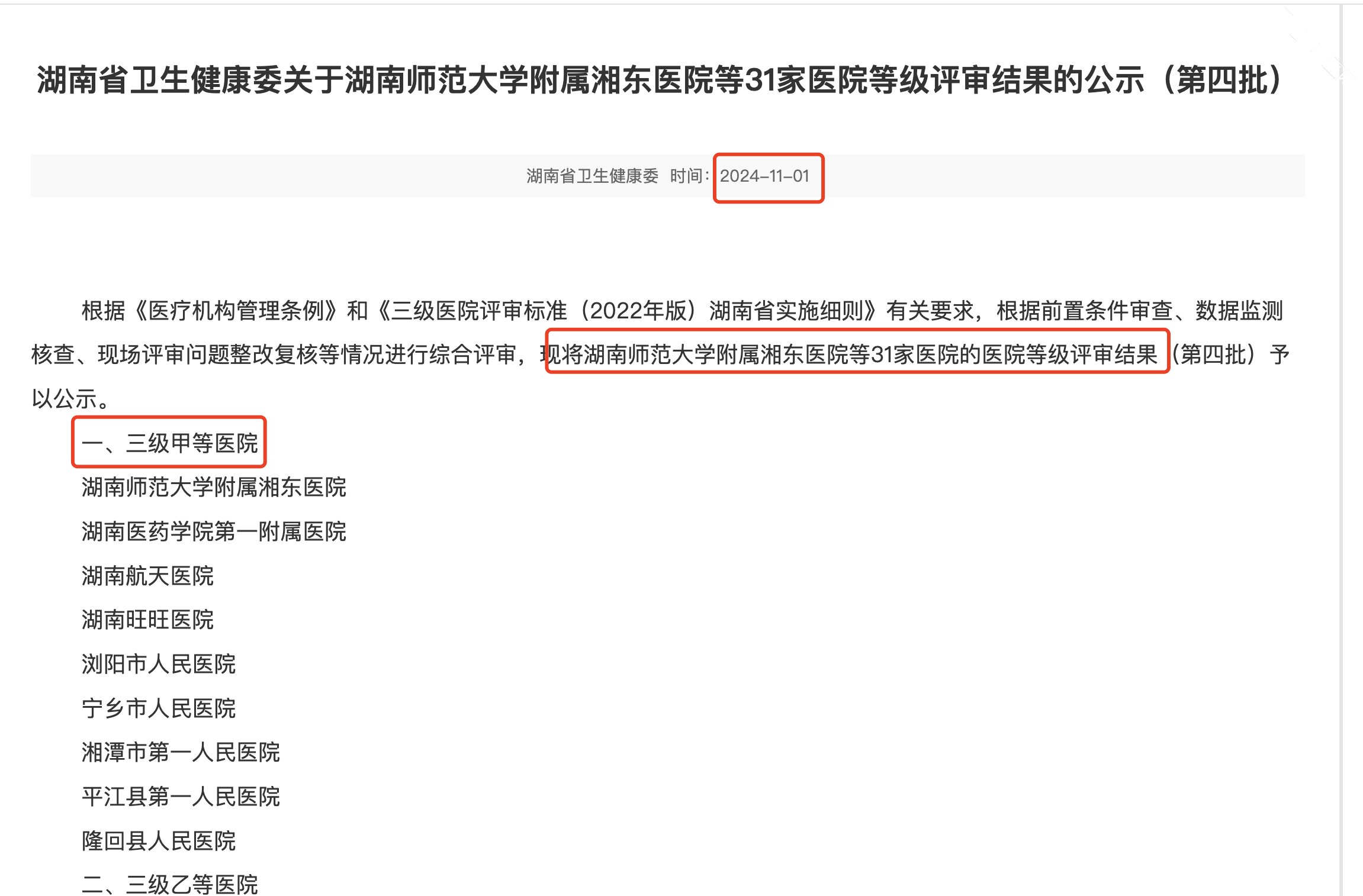Viewport: 1363px width, 896px height.
Task: Click the 《医疗机构管理条例》 text in paragraph
Action: pos(236,311)
